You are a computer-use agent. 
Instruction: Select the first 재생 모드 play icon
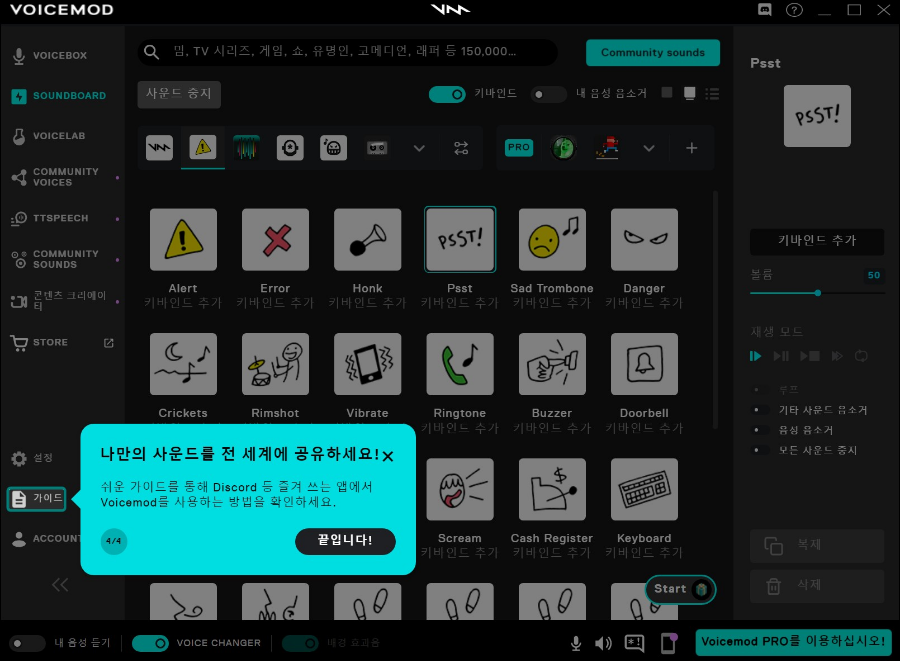click(x=755, y=356)
